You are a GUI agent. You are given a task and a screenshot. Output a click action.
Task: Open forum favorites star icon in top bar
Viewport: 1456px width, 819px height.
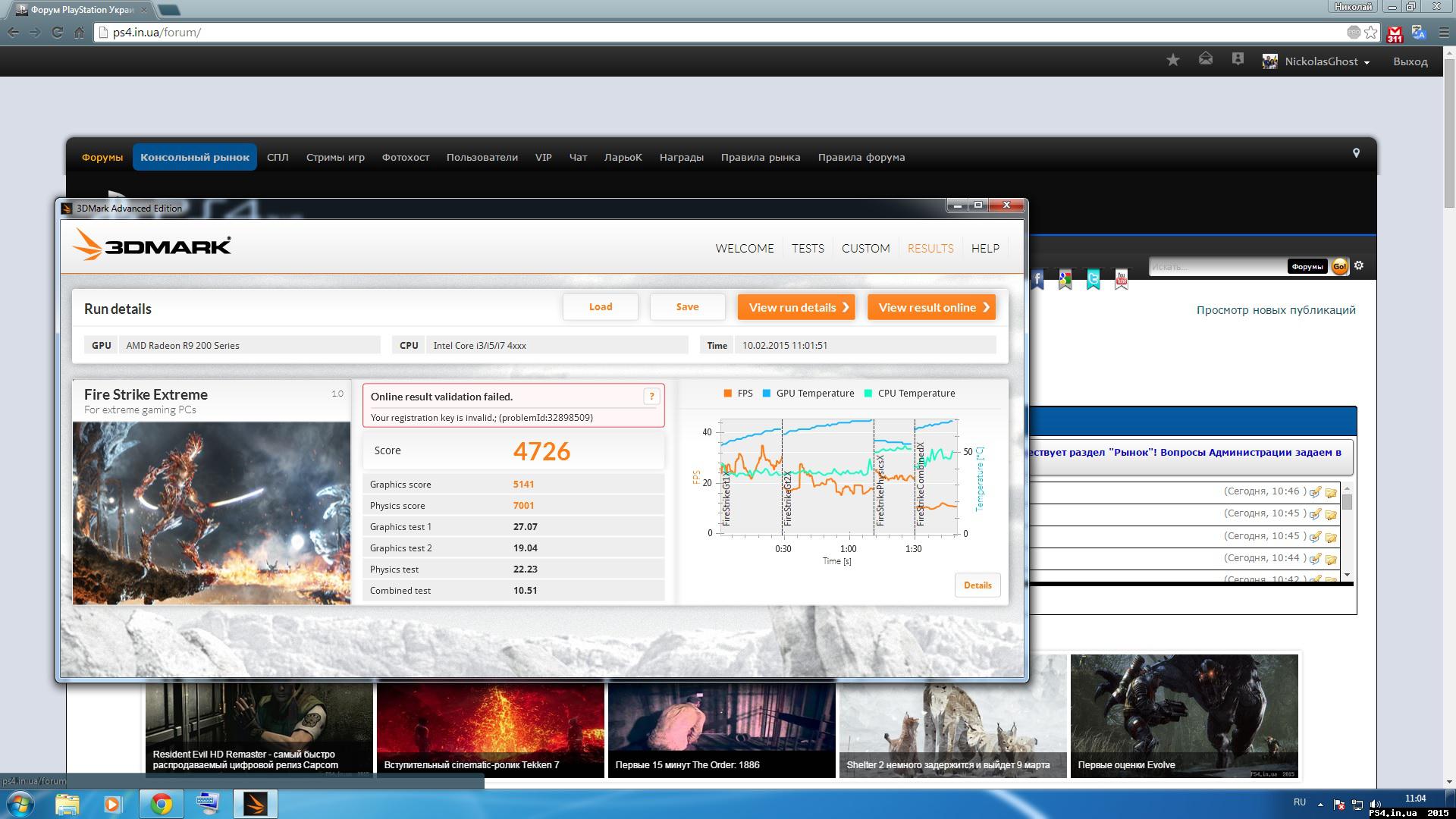1173,60
